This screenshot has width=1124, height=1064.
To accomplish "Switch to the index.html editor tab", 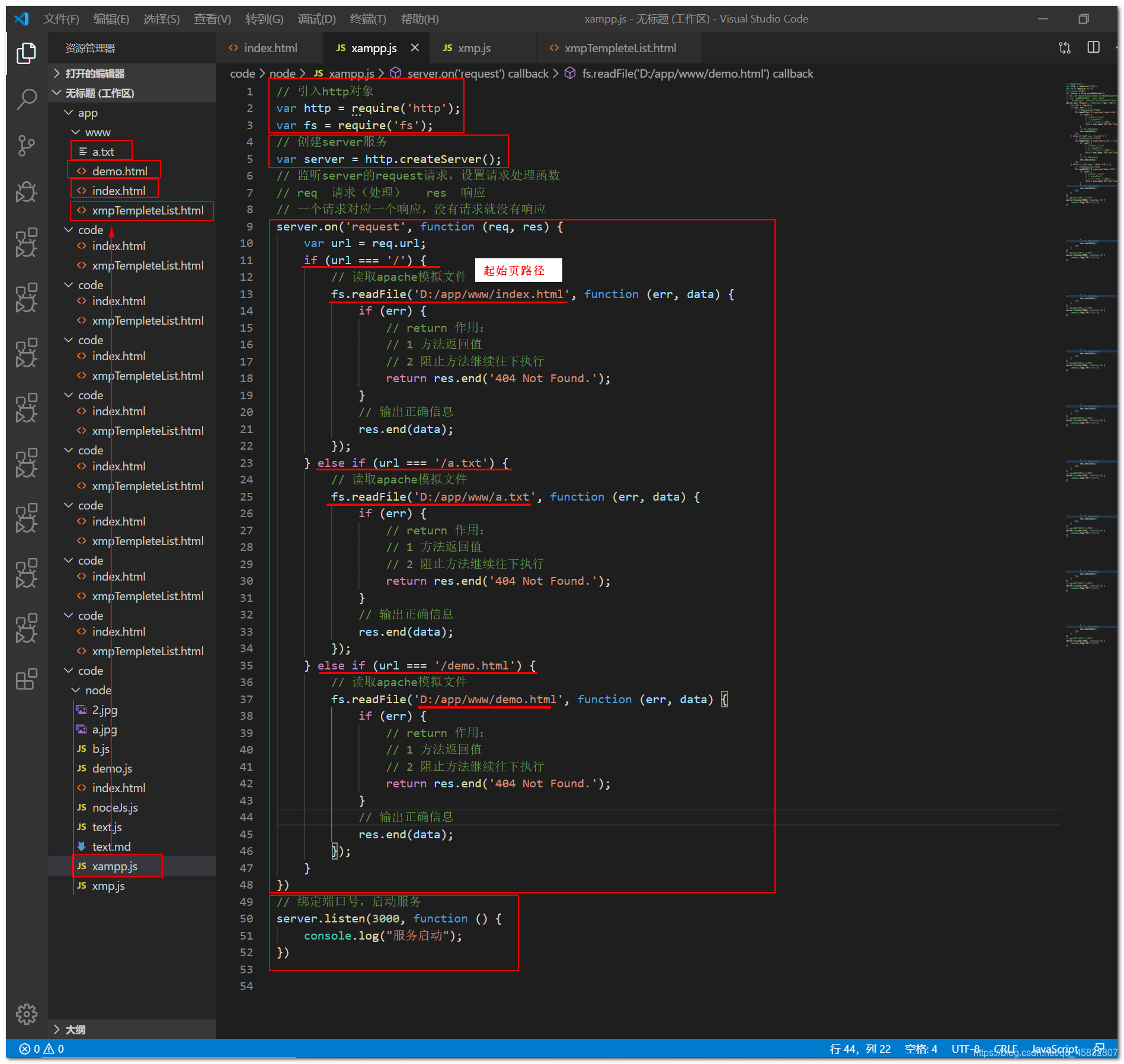I will coord(270,48).
